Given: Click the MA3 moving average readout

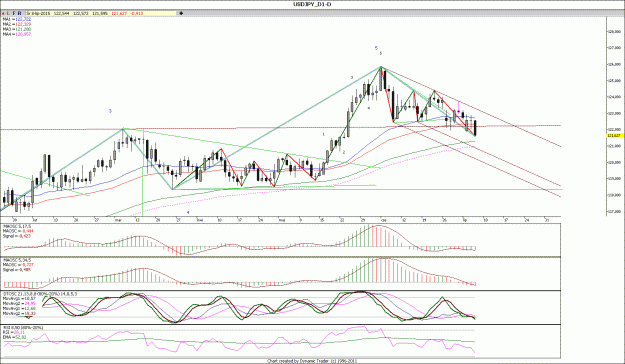Looking at the screenshot, I should pos(17,30).
